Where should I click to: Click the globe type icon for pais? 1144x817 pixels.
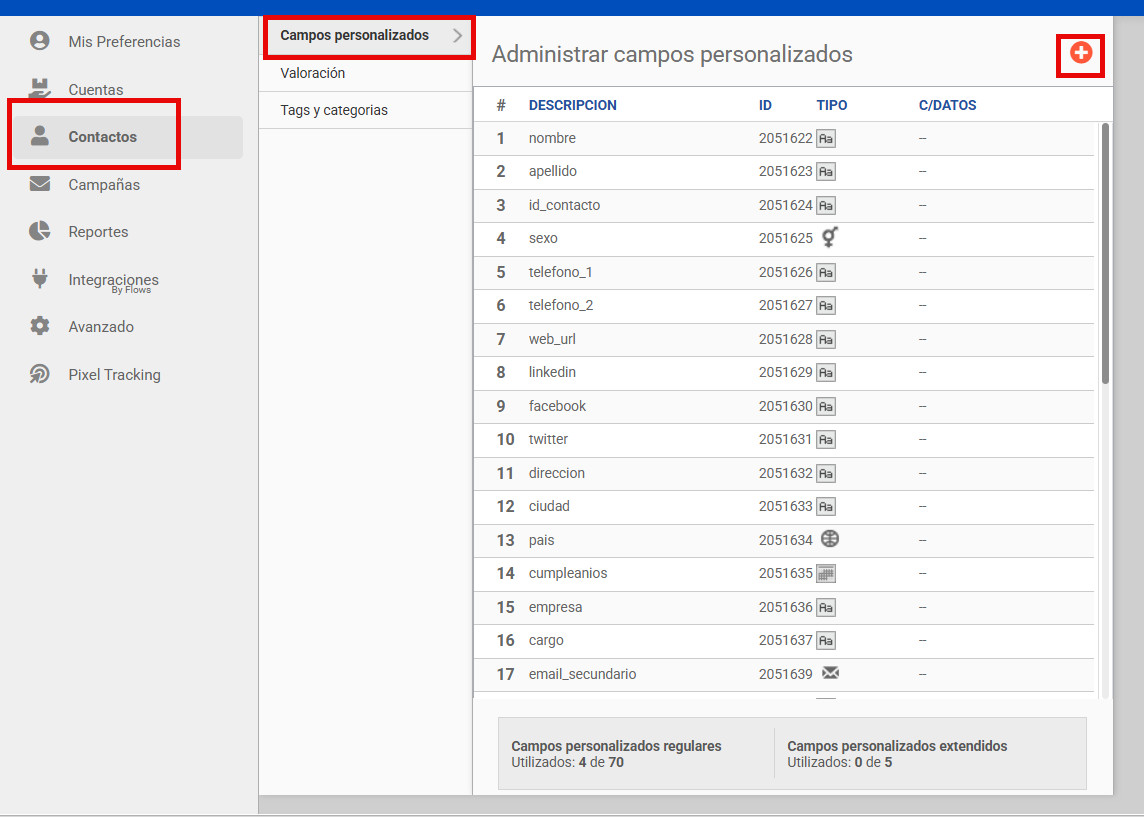tap(829, 539)
